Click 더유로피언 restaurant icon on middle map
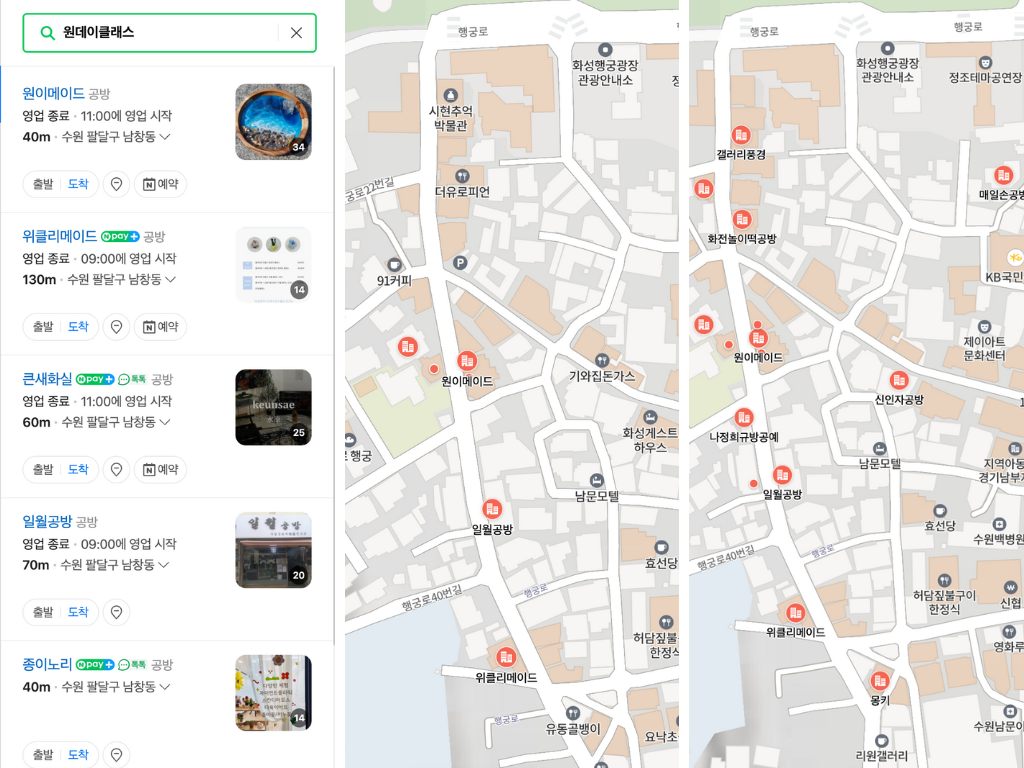Viewport: 1024px width, 768px height. (462, 176)
